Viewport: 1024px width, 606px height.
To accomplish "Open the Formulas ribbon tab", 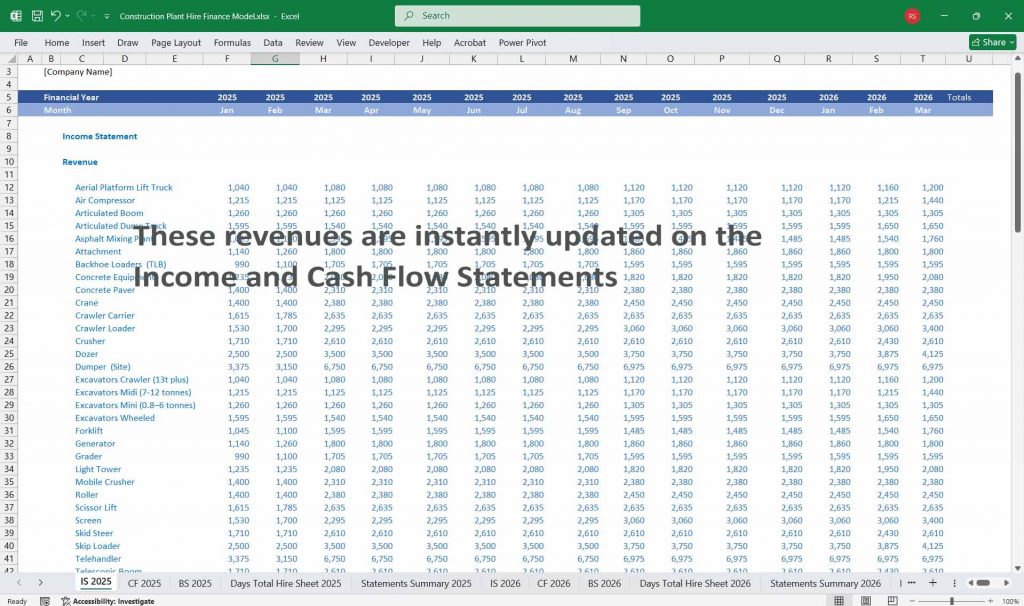I will (232, 43).
